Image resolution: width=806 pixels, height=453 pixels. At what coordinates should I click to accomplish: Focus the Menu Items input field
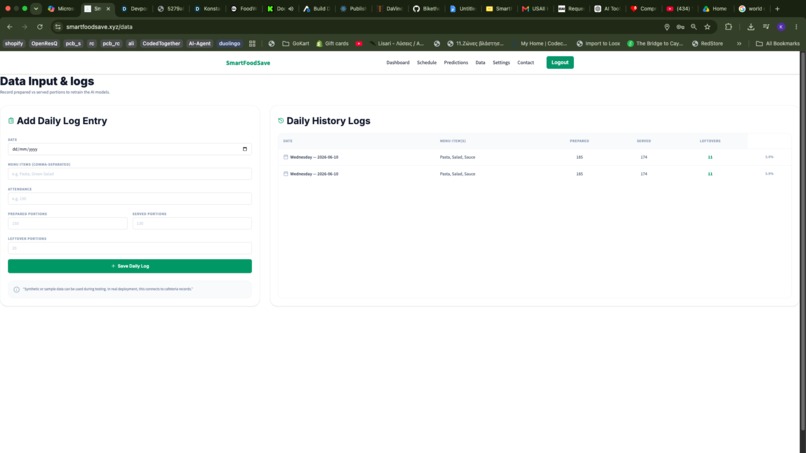point(130,174)
